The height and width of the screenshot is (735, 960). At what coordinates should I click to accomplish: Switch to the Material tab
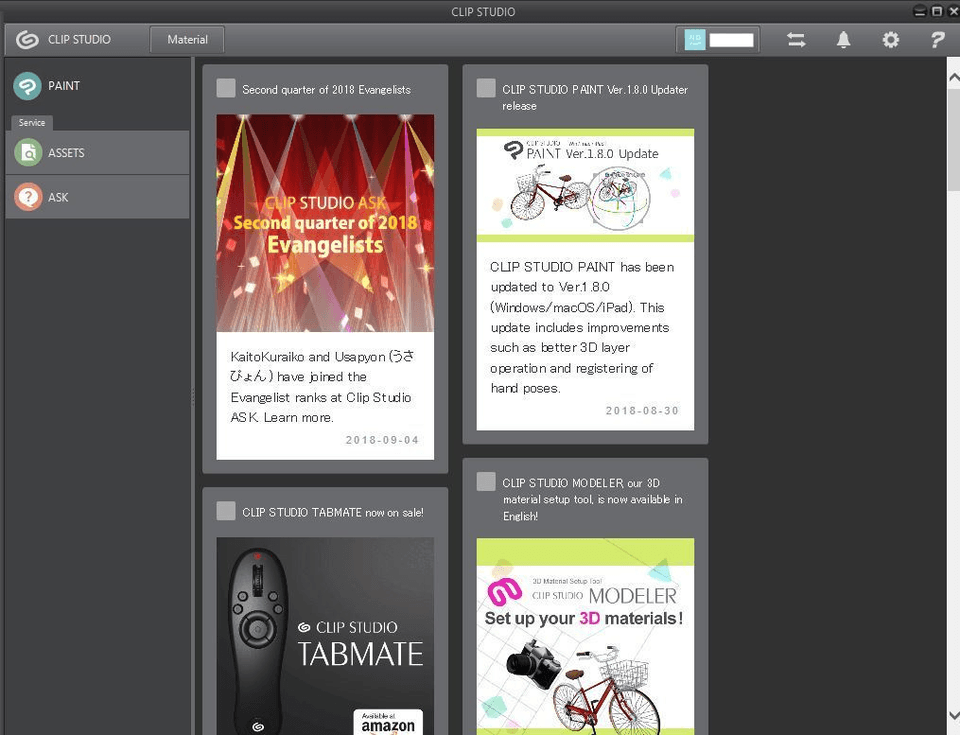point(187,40)
